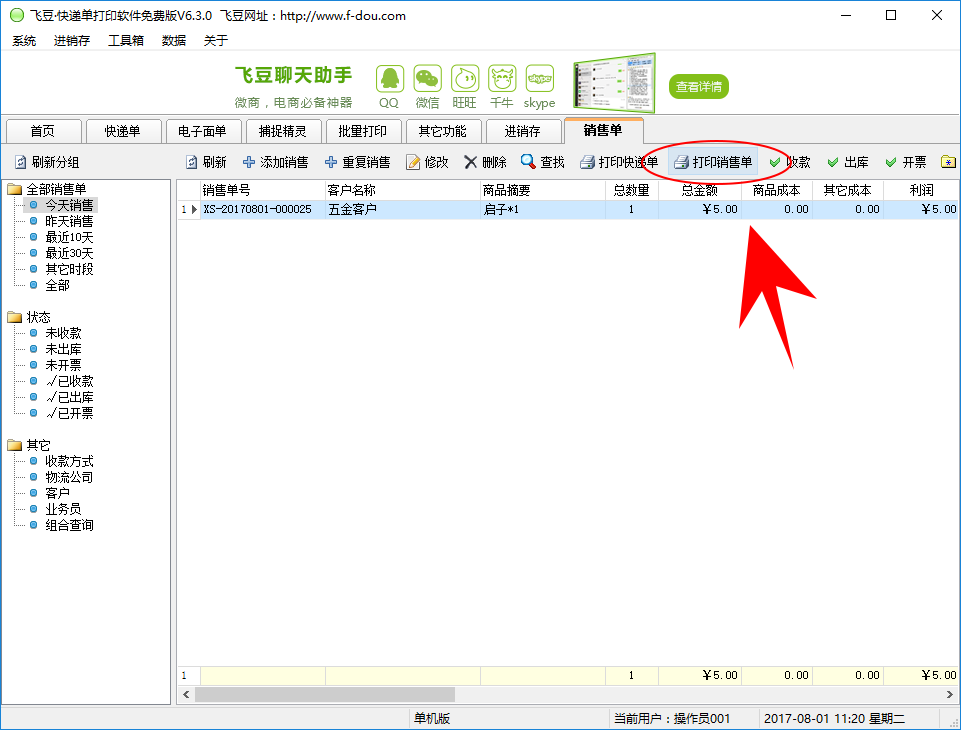Select 全部 tree item
Screen dimensions: 961x730
pos(57,285)
